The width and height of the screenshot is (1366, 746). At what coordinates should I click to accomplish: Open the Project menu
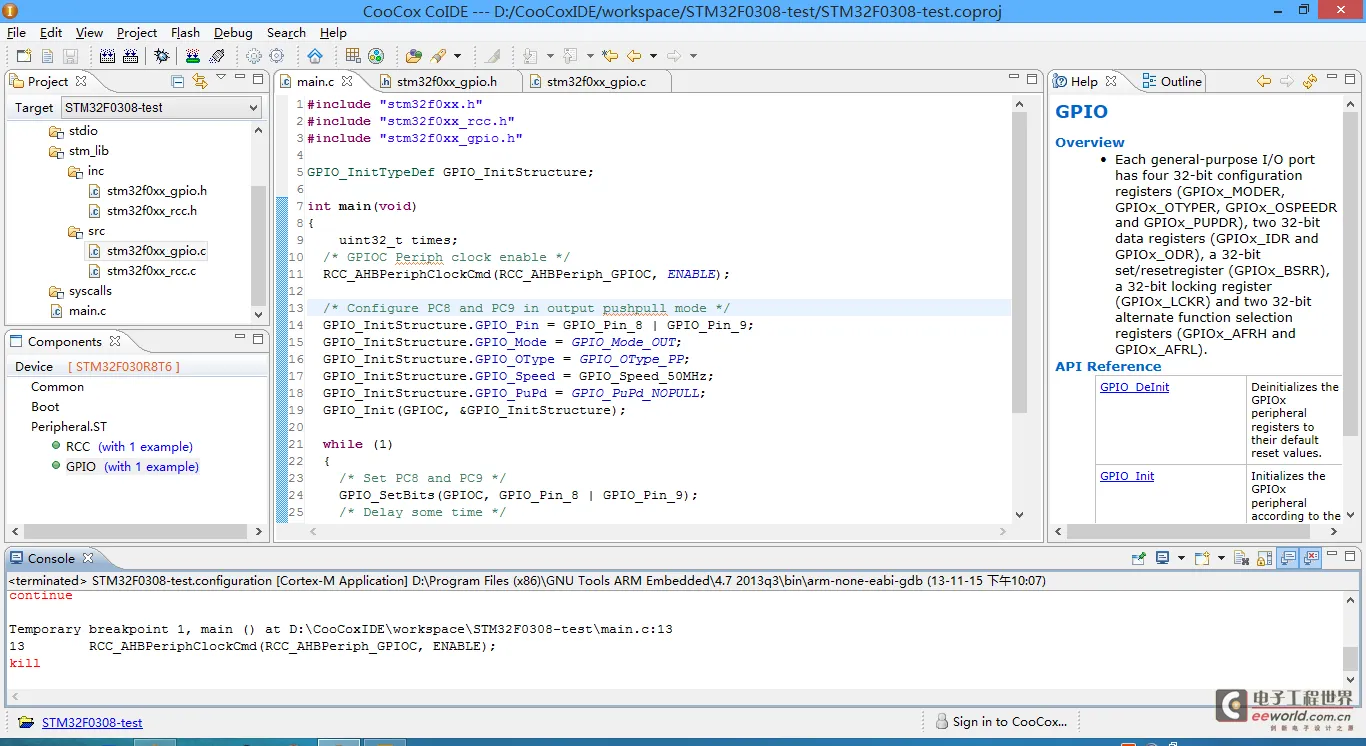137,32
